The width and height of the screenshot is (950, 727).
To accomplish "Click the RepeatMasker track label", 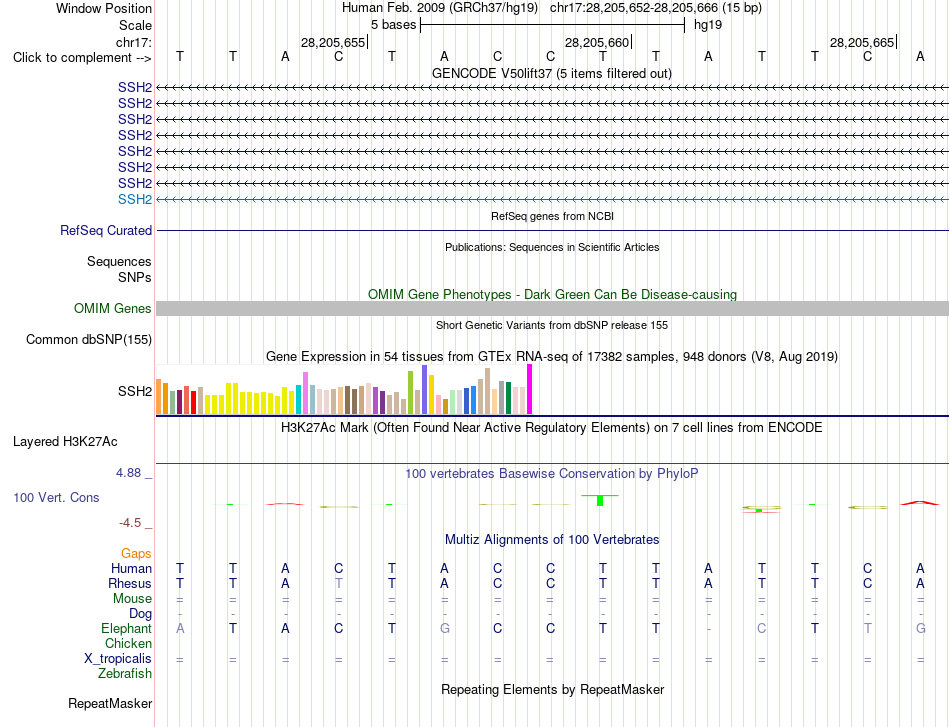I will [x=110, y=703].
